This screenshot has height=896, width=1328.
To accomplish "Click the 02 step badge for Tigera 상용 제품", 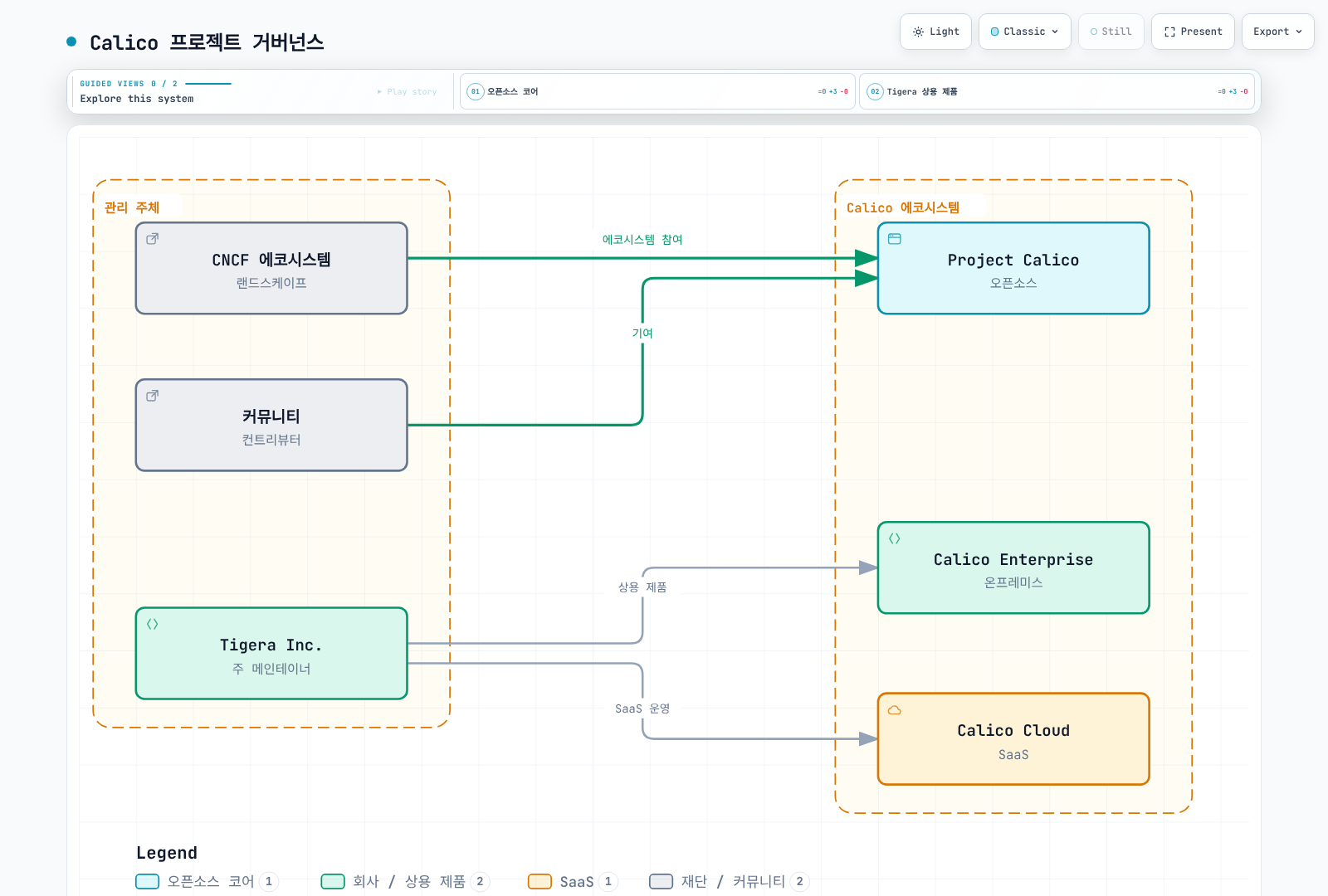I will tap(875, 91).
